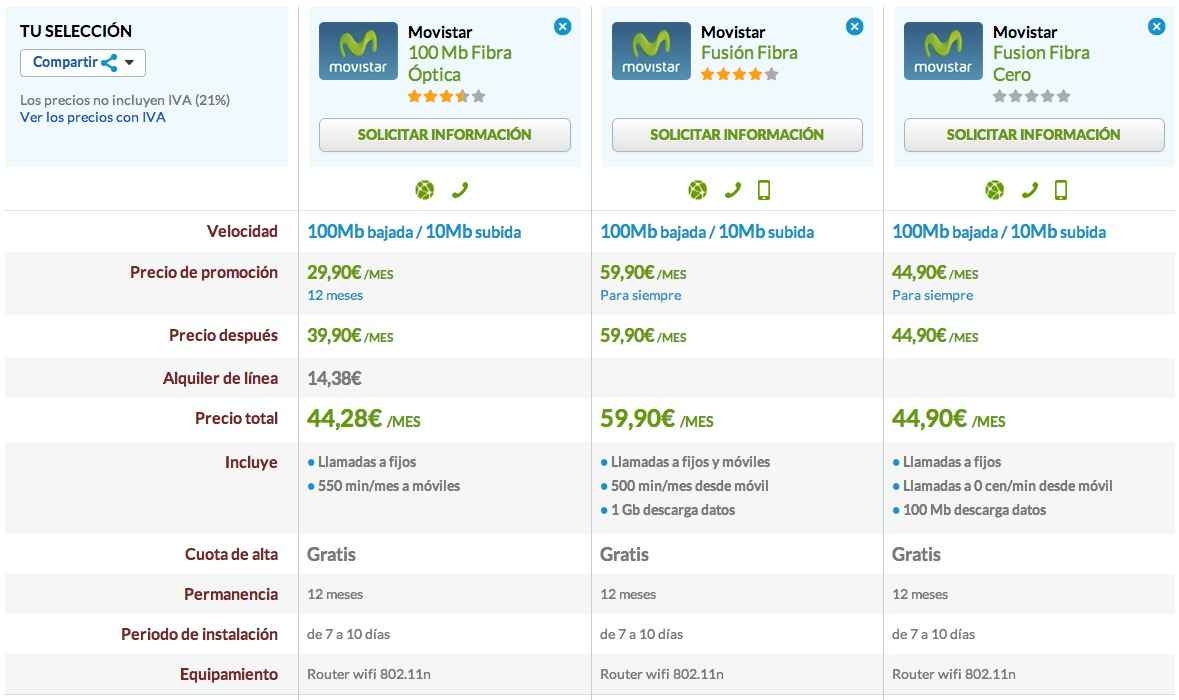Viewport: 1179px width, 700px height.
Task: Request information for Fusión Fibra
Action: pyautogui.click(x=737, y=135)
